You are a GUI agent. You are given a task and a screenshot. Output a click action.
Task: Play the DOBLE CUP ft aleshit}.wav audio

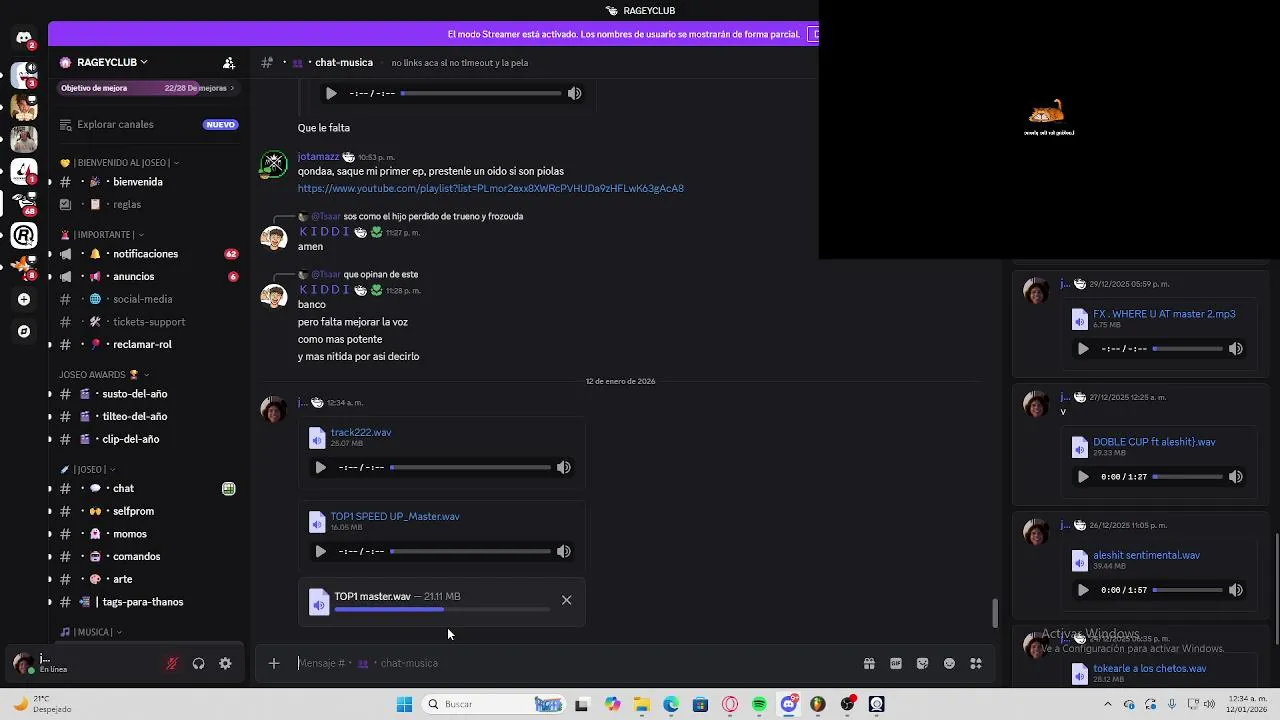click(1083, 477)
